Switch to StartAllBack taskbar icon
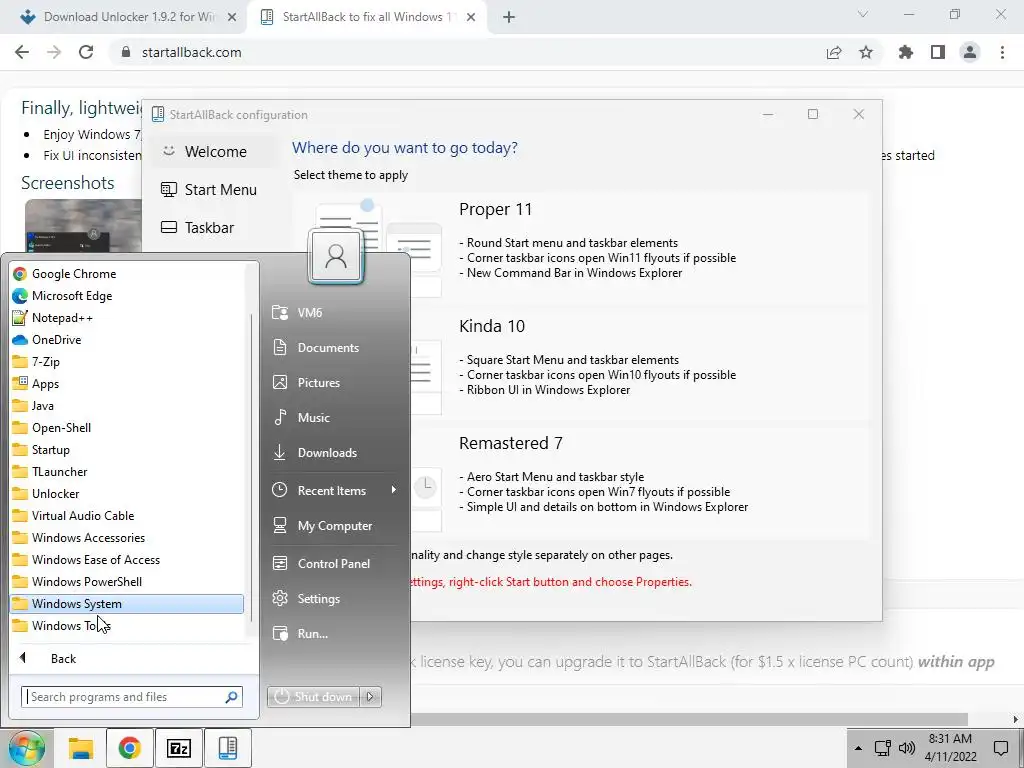 pyautogui.click(x=227, y=748)
